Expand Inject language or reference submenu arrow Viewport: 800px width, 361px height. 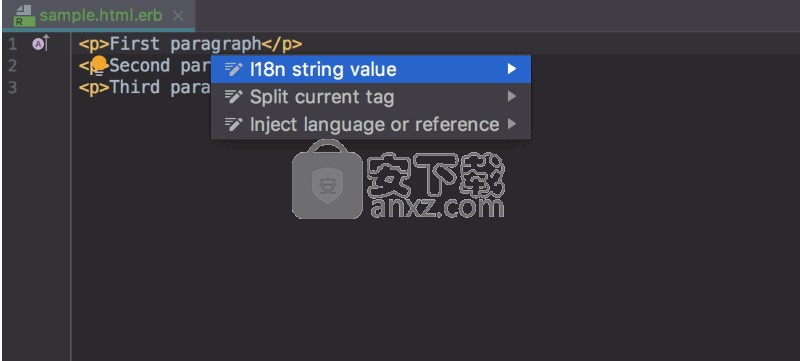[x=512, y=124]
